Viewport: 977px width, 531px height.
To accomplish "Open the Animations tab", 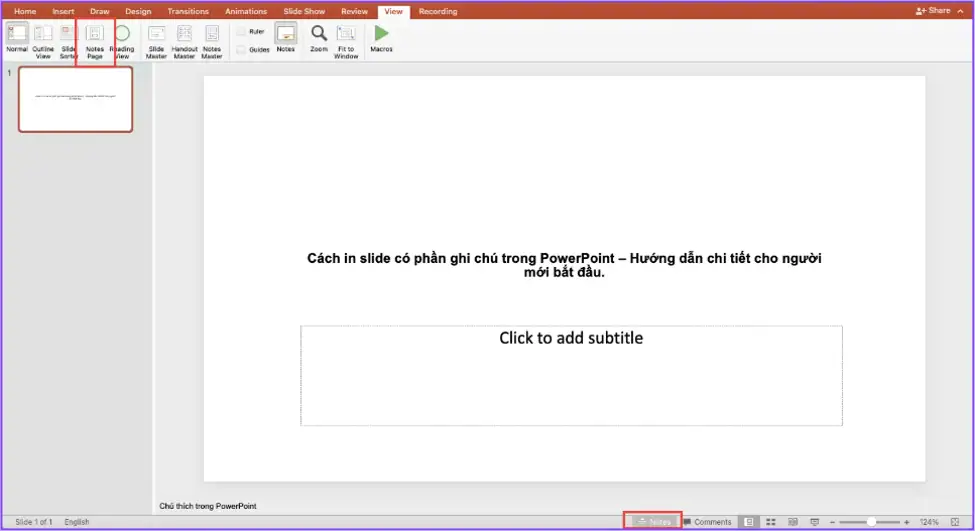I will 245,11.
